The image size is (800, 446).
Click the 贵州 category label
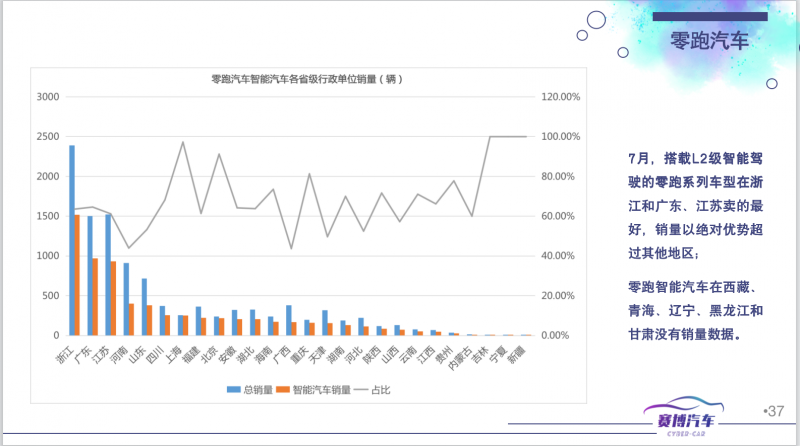444,354
